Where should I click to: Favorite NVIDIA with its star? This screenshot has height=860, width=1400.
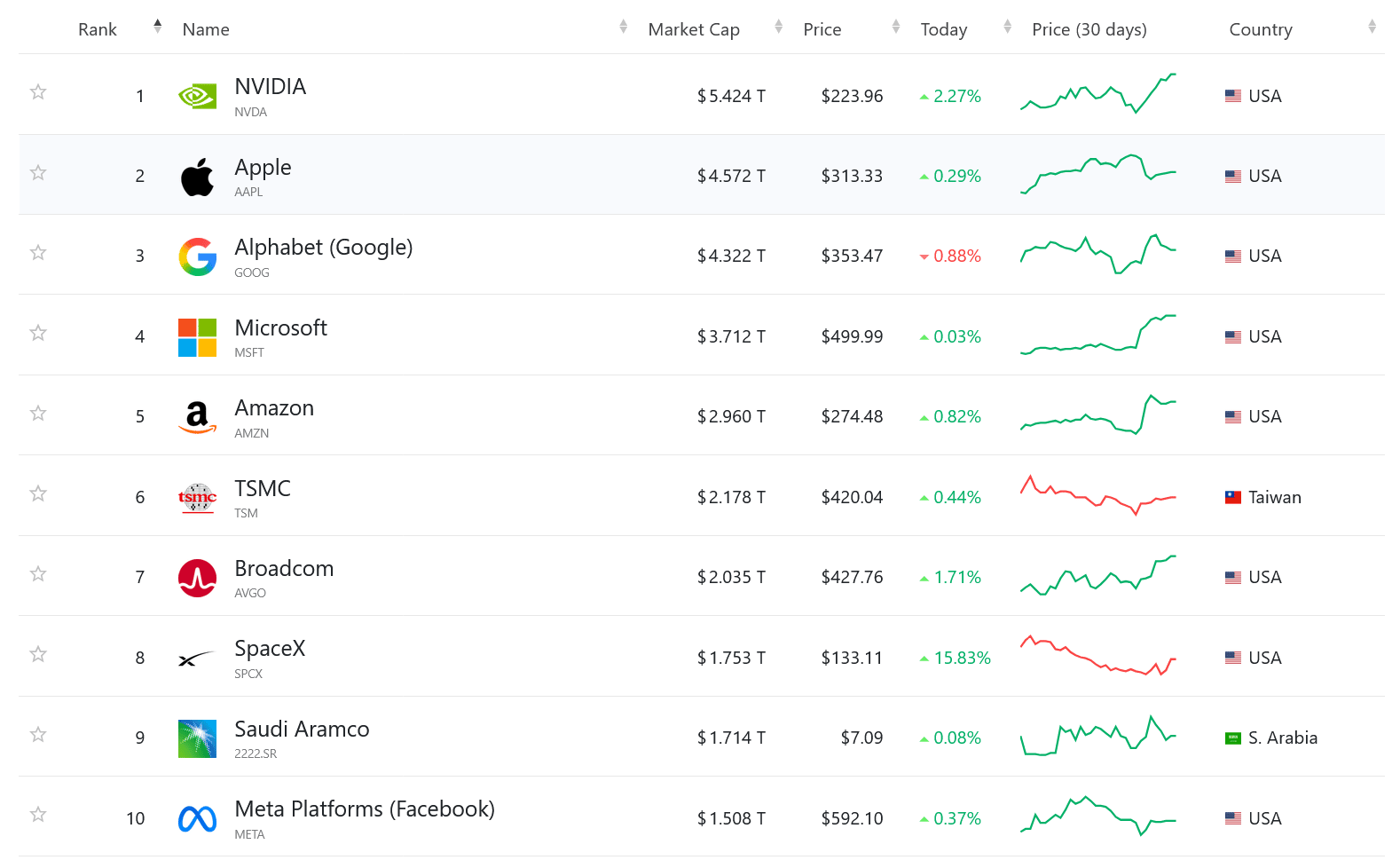point(38,91)
